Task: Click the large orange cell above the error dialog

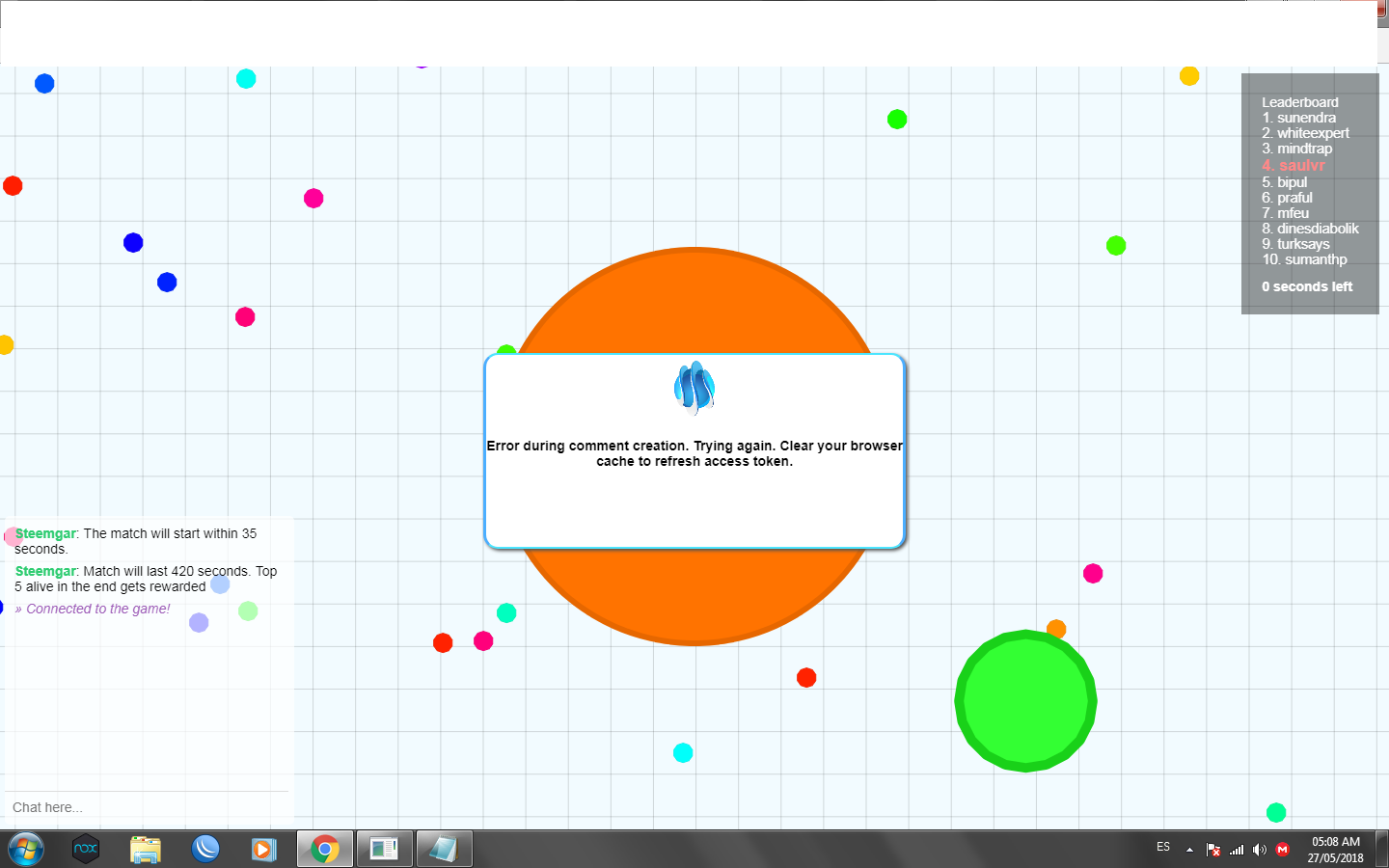Action: pyautogui.click(x=694, y=301)
